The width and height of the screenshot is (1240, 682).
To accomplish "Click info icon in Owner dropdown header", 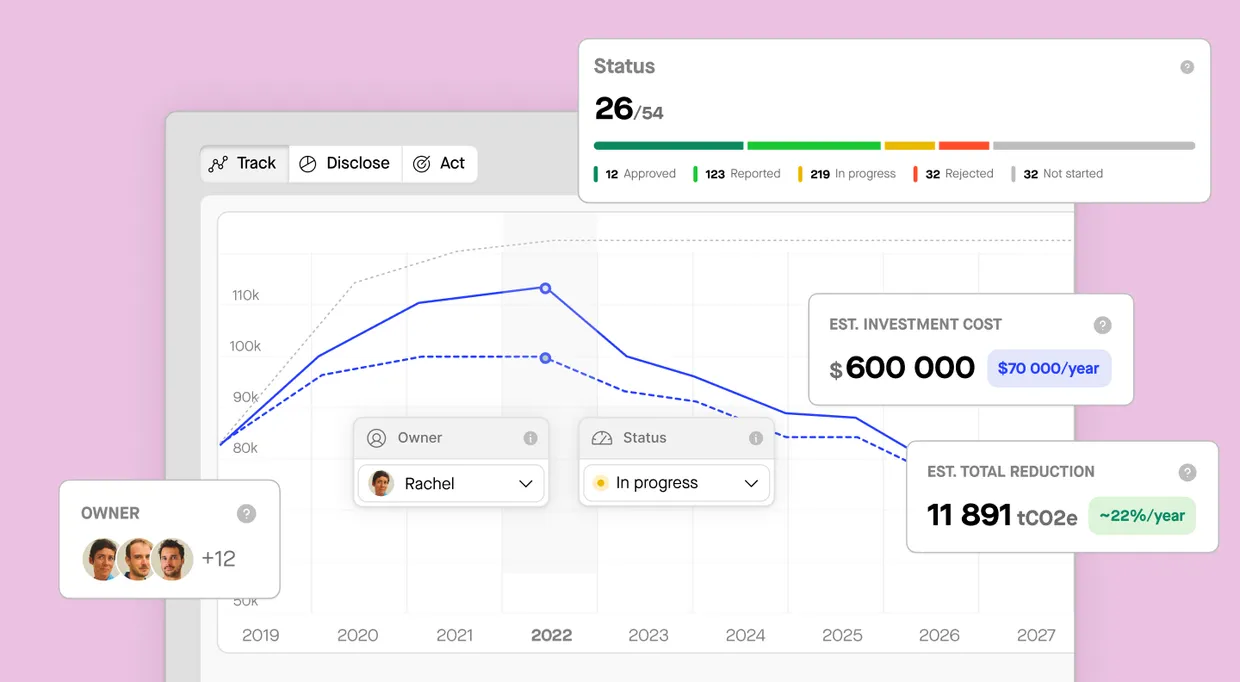I will [x=530, y=438].
